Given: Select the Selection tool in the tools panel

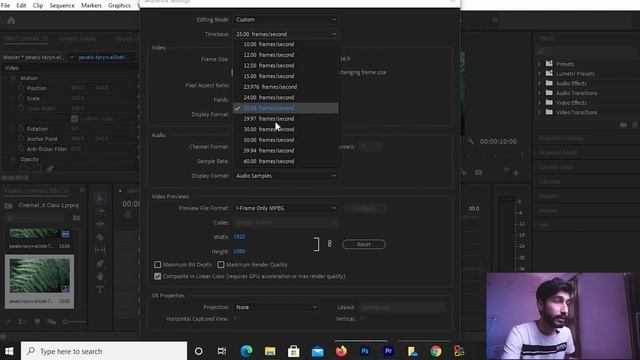Looking at the screenshot, I should click(100, 199).
